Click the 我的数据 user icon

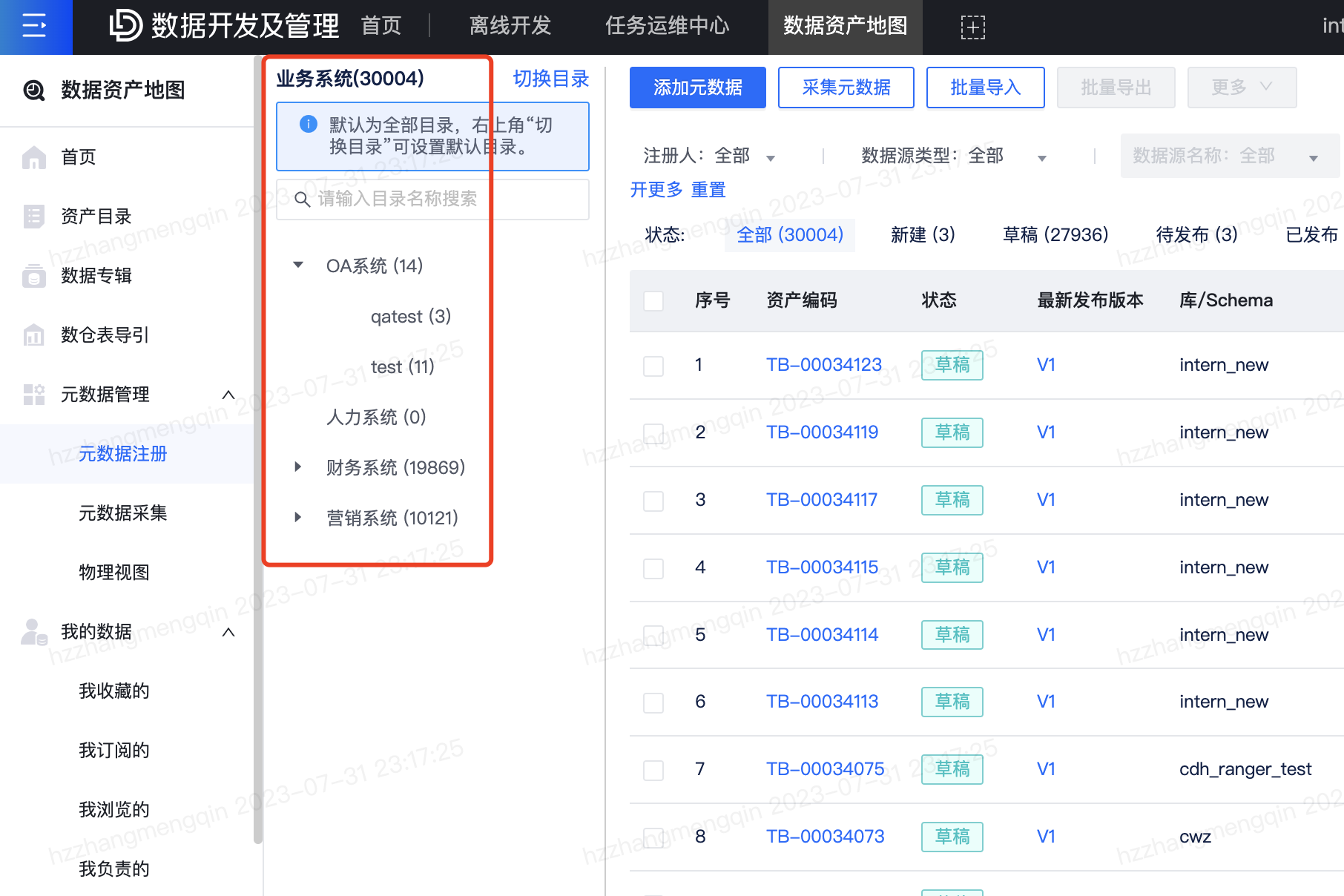point(34,632)
